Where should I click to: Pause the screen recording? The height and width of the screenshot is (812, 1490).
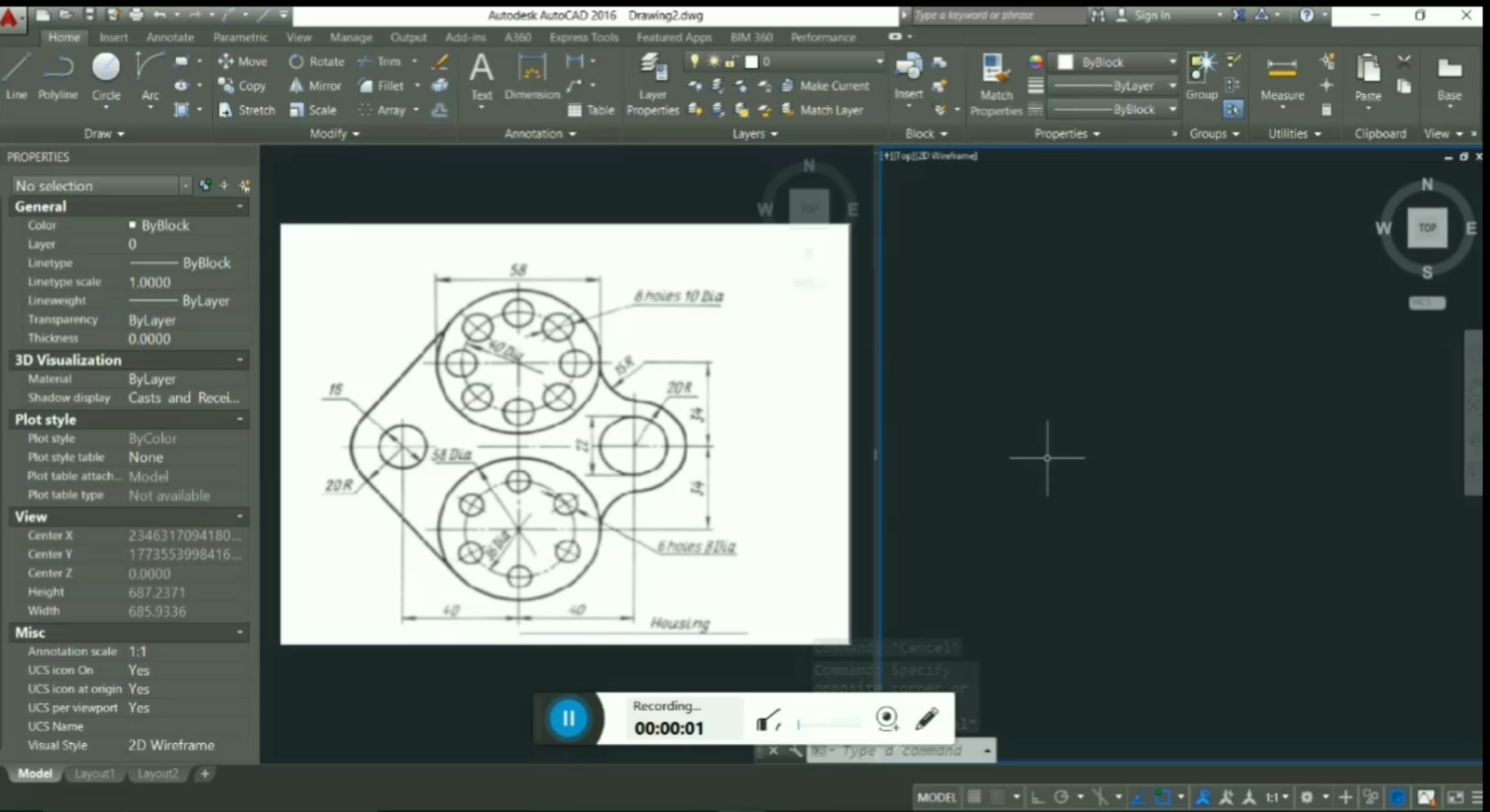point(568,718)
